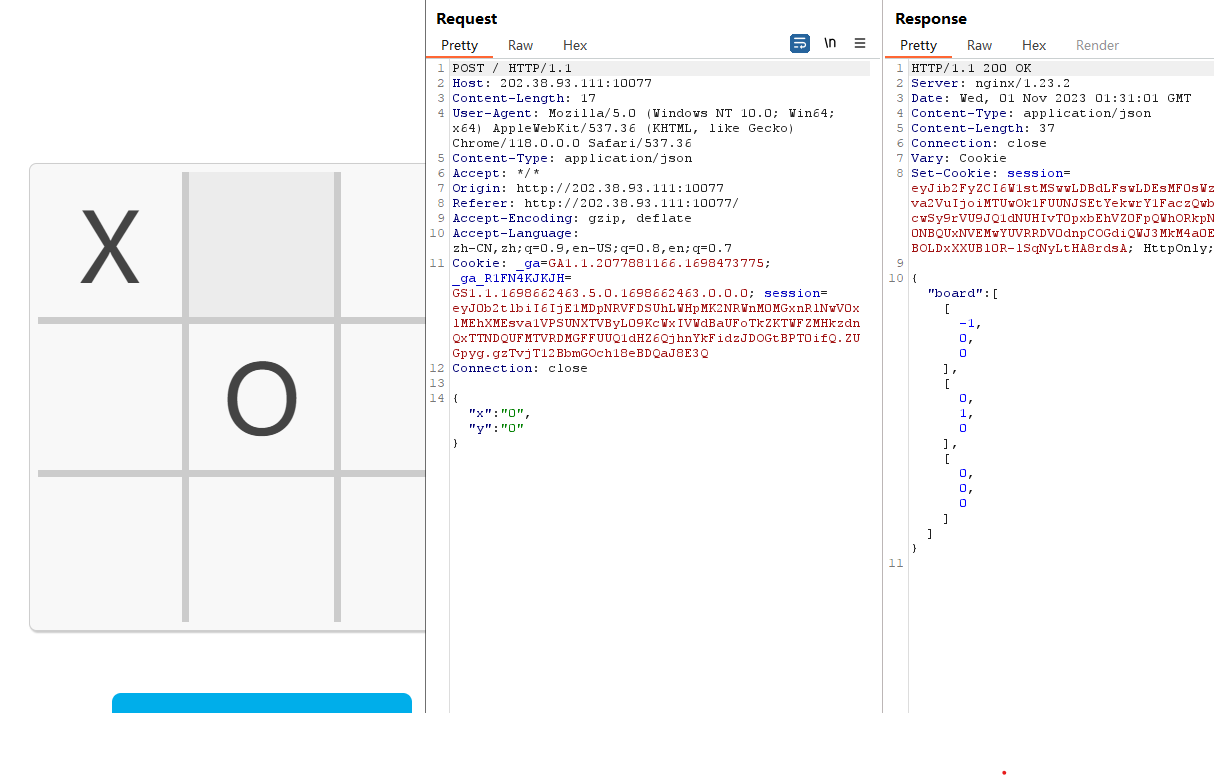The width and height of the screenshot is (1214, 776).
Task: Click the response 'Content-Type: application/json' header
Action: click(x=1031, y=113)
